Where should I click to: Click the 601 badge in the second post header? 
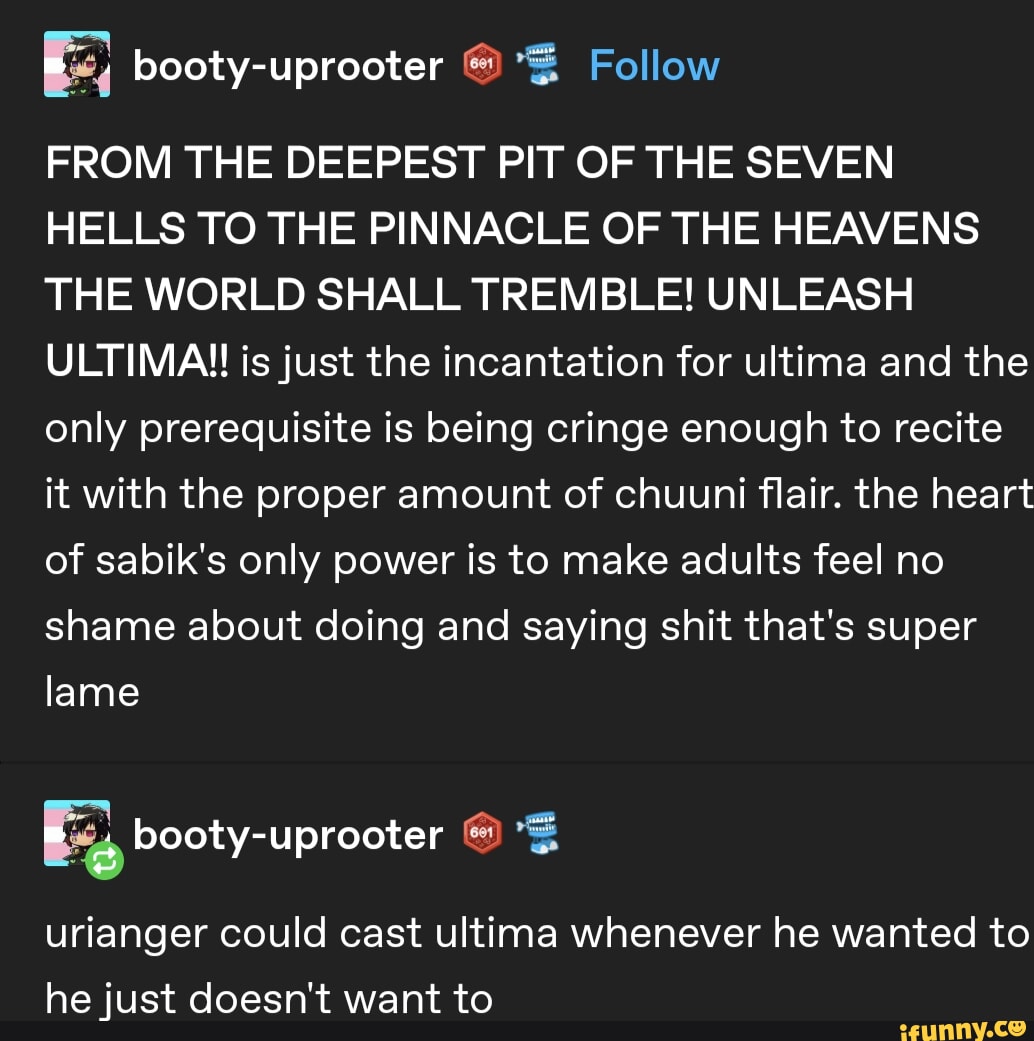(483, 834)
